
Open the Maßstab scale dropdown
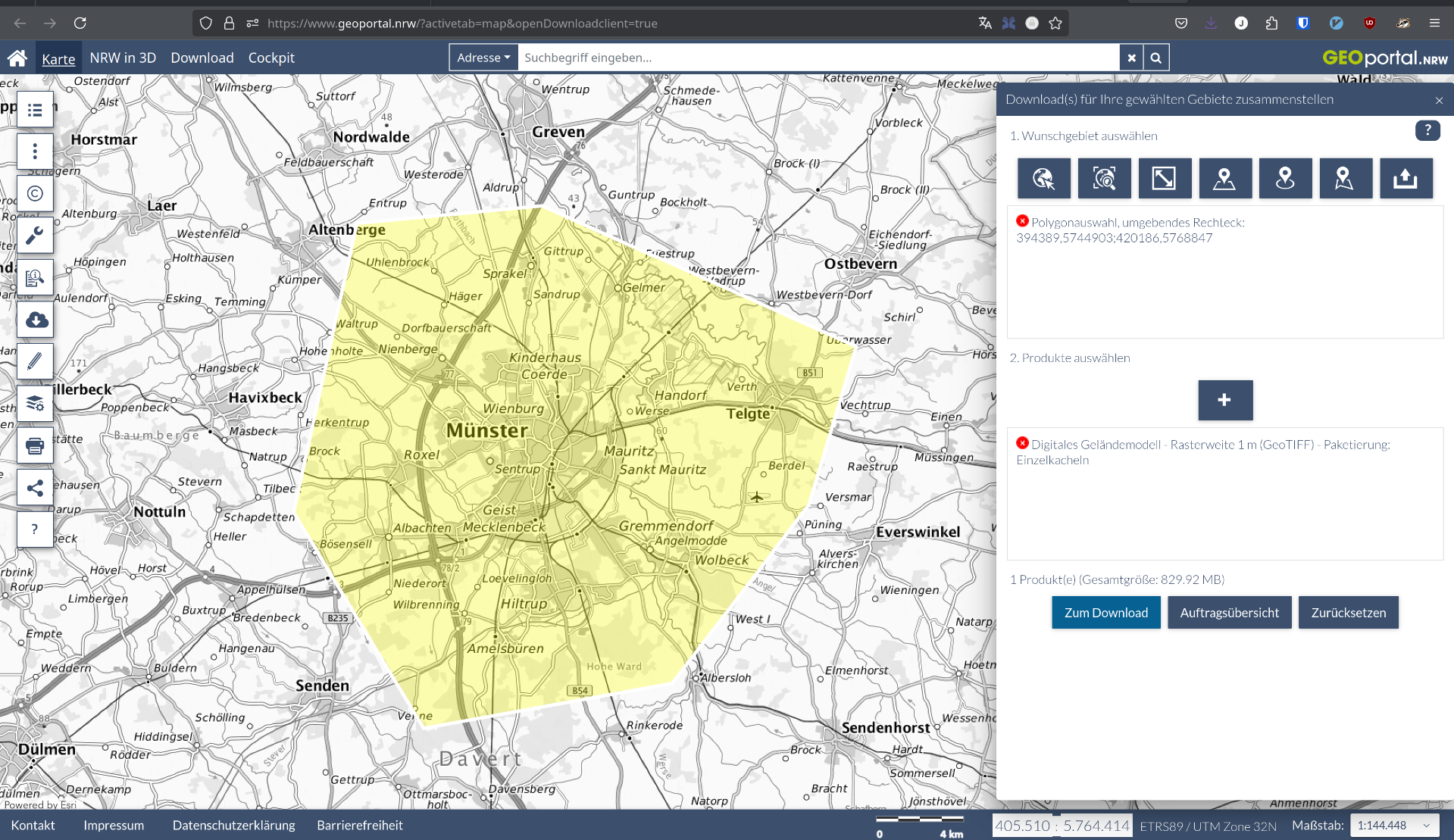(x=1394, y=826)
